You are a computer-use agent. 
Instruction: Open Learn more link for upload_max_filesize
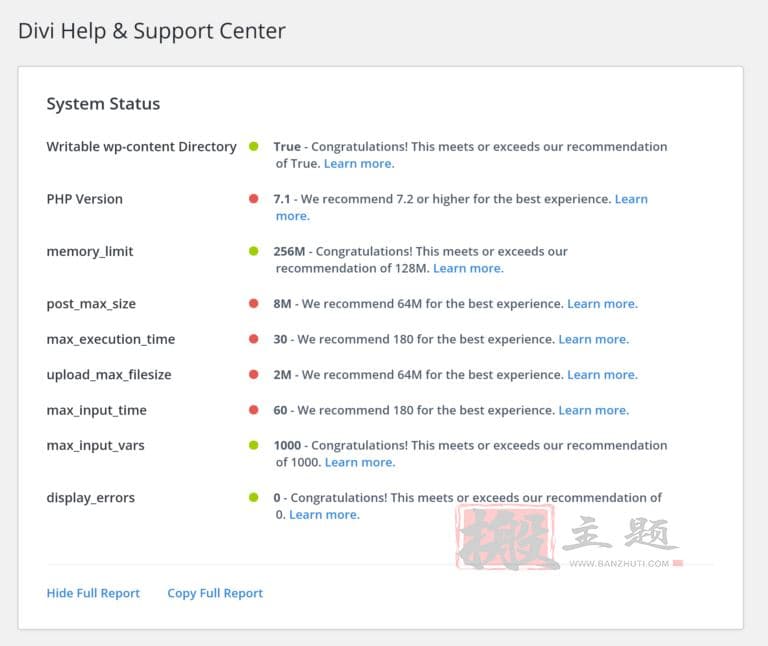(602, 375)
